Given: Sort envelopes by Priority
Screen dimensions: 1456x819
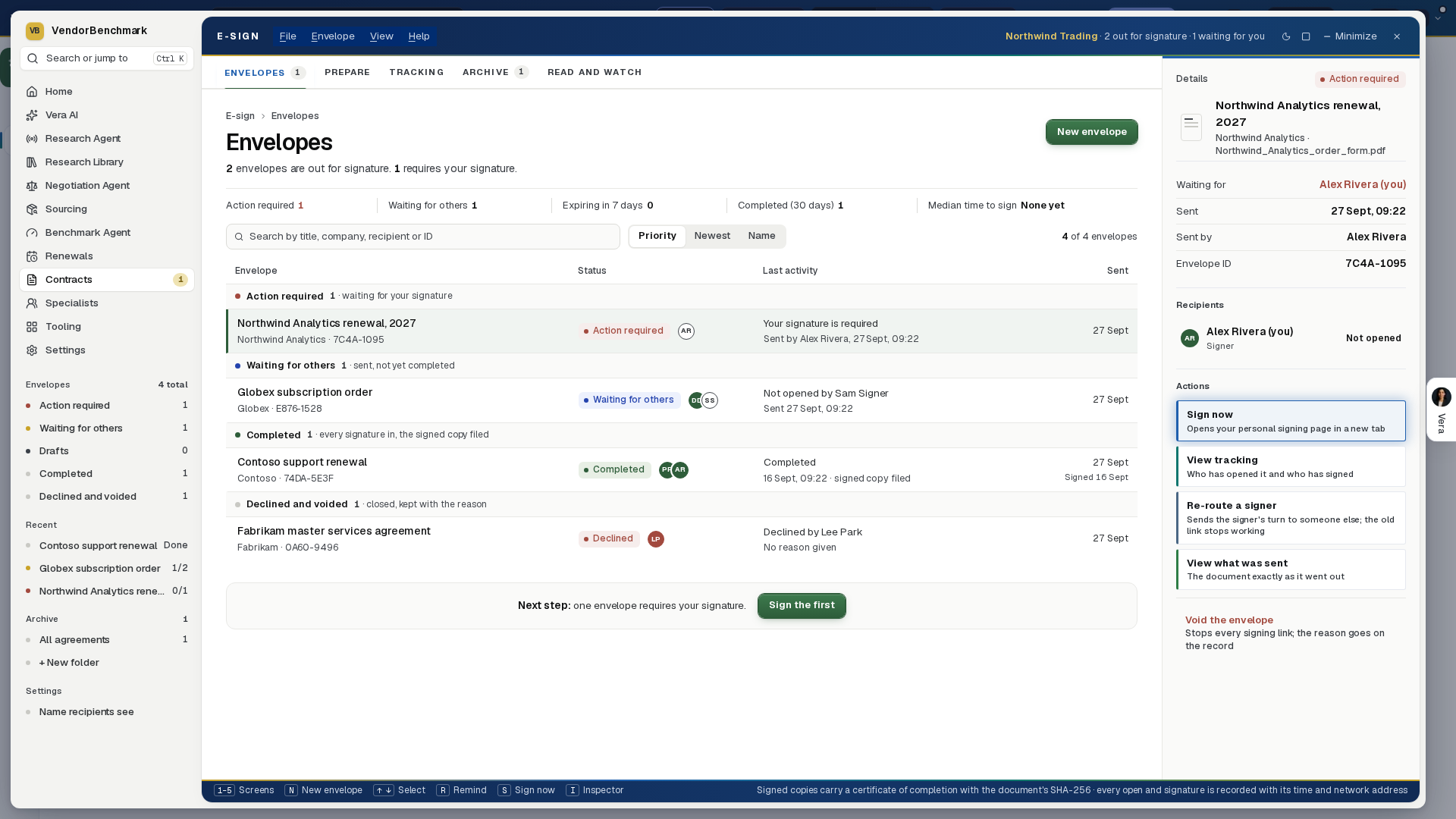Looking at the screenshot, I should coord(657,236).
